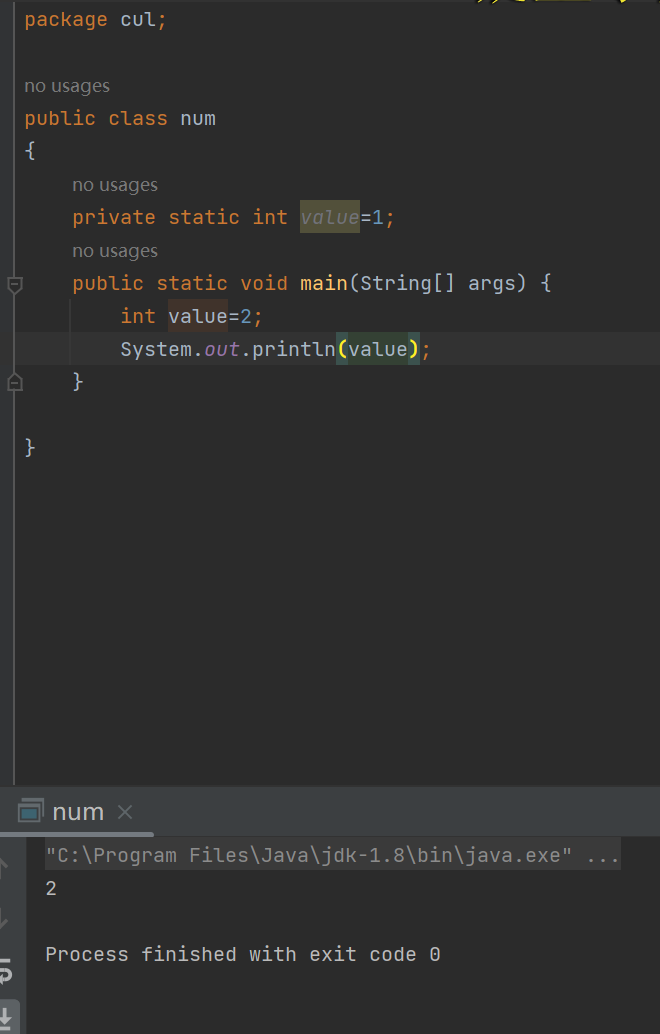Click the 'no usages' hint above private static int
This screenshot has height=1034, width=660.
[115, 185]
